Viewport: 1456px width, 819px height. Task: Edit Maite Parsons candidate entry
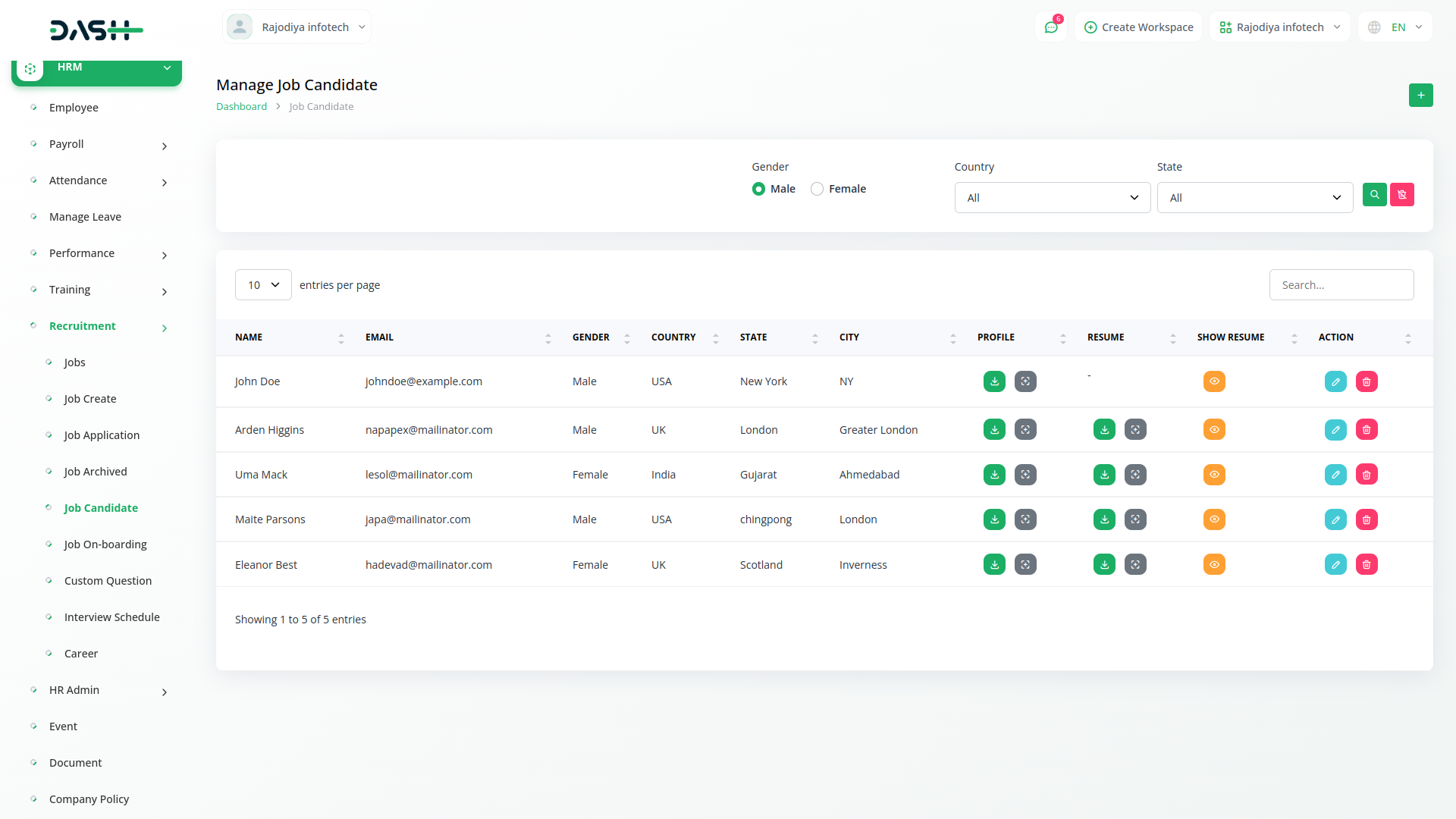pos(1335,519)
